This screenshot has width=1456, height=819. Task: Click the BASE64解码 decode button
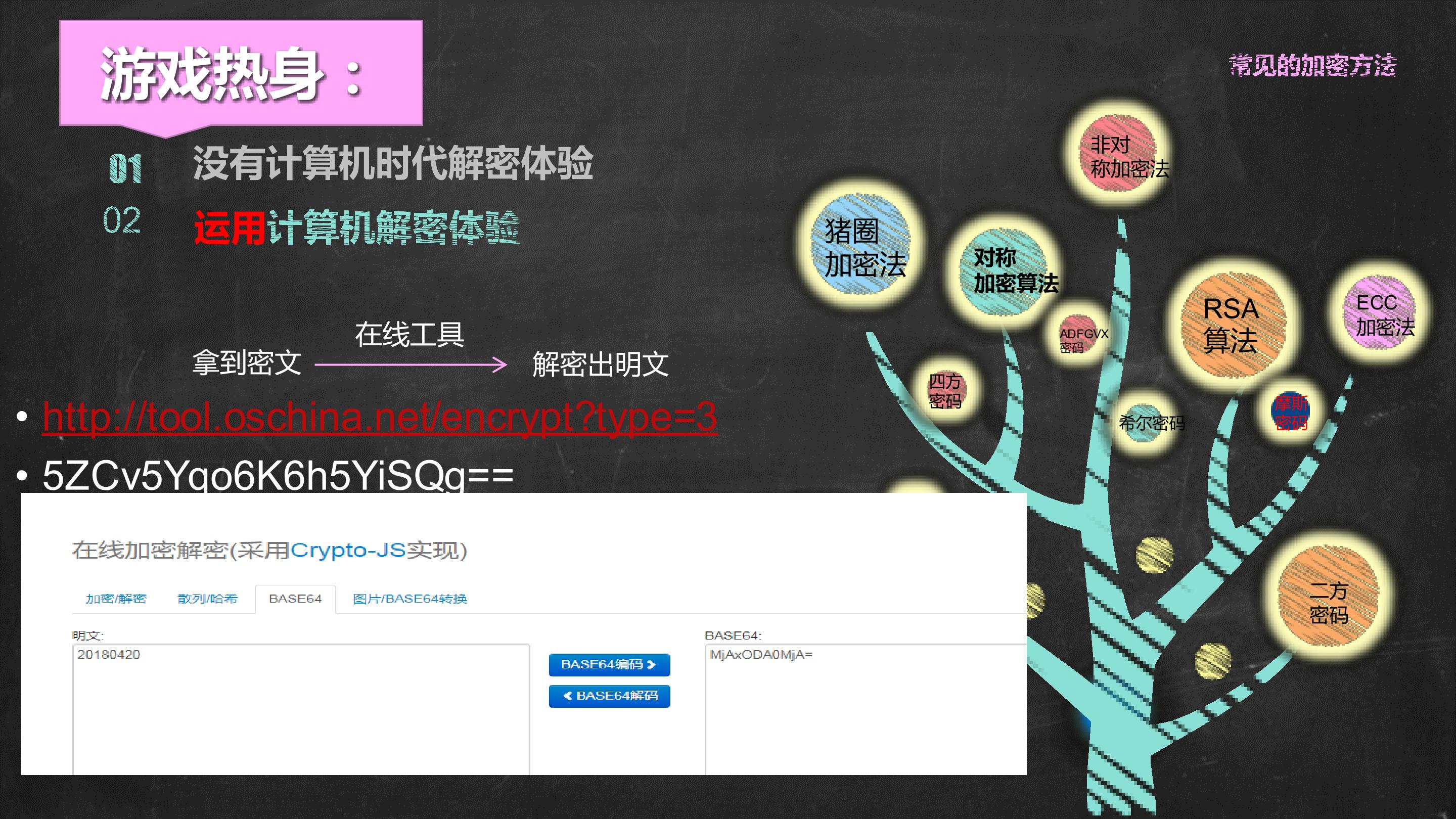pyautogui.click(x=609, y=696)
